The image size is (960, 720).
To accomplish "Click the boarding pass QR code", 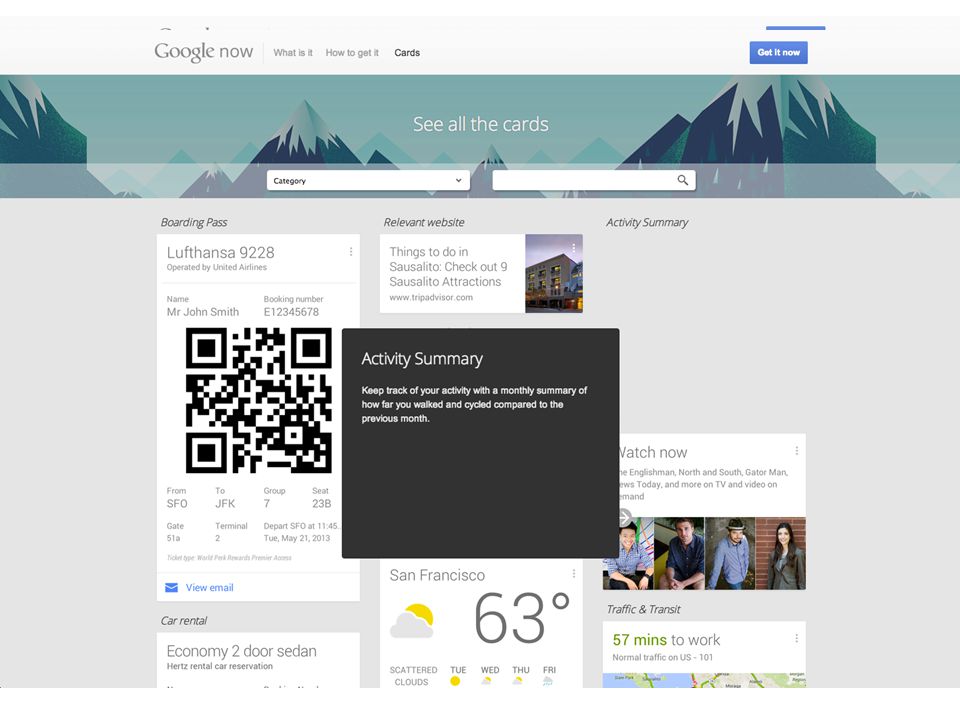I will click(x=259, y=400).
